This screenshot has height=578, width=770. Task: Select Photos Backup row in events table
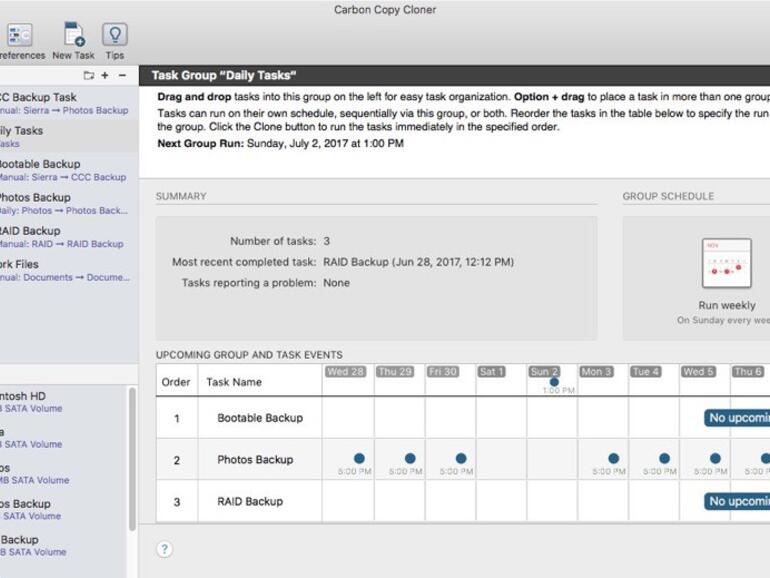pos(463,460)
